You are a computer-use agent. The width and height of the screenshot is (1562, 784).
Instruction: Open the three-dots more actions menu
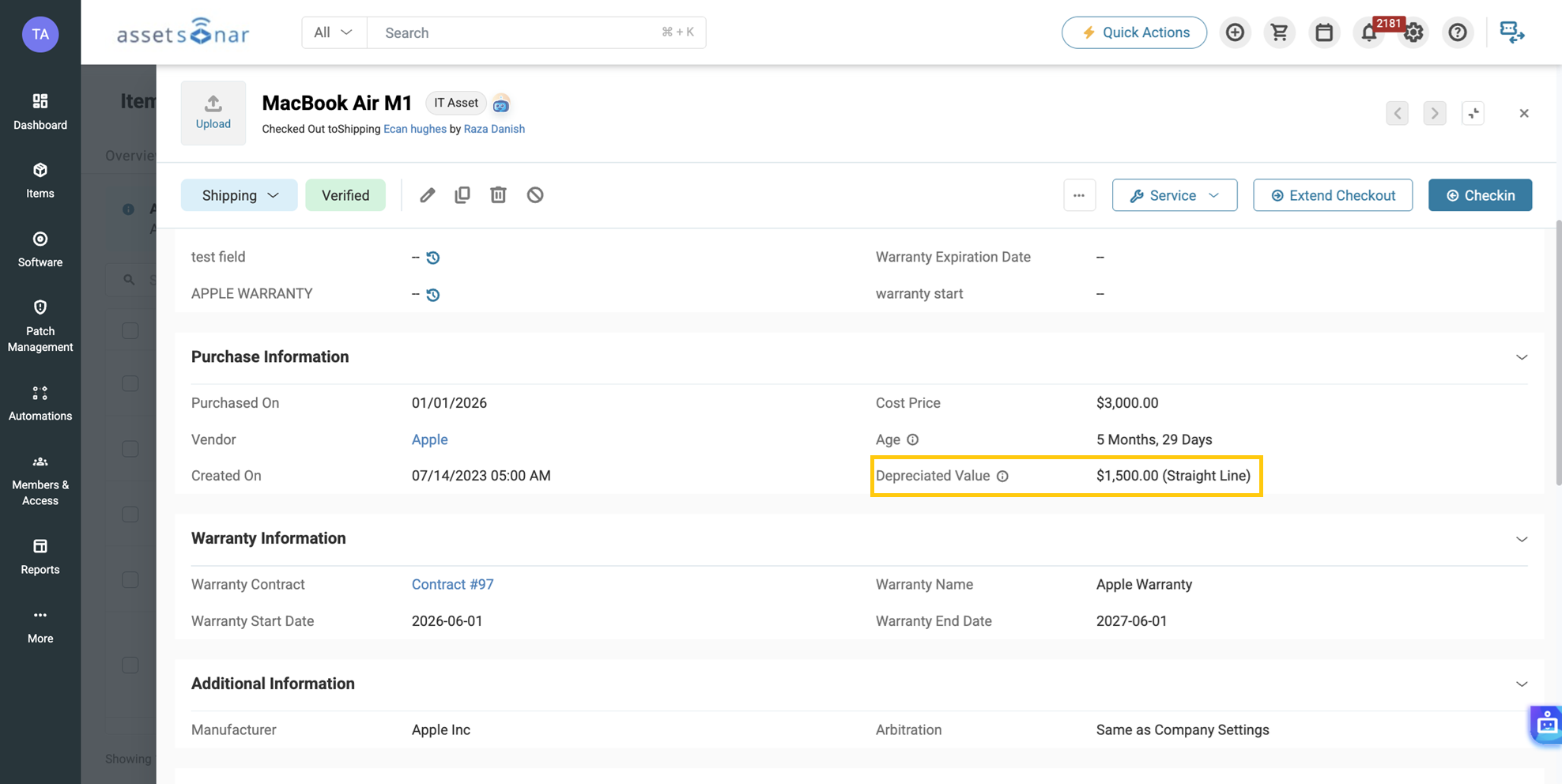pos(1079,195)
